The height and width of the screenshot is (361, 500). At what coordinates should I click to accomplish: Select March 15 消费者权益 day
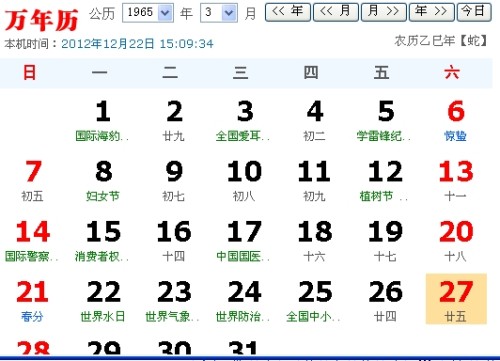pos(103,241)
